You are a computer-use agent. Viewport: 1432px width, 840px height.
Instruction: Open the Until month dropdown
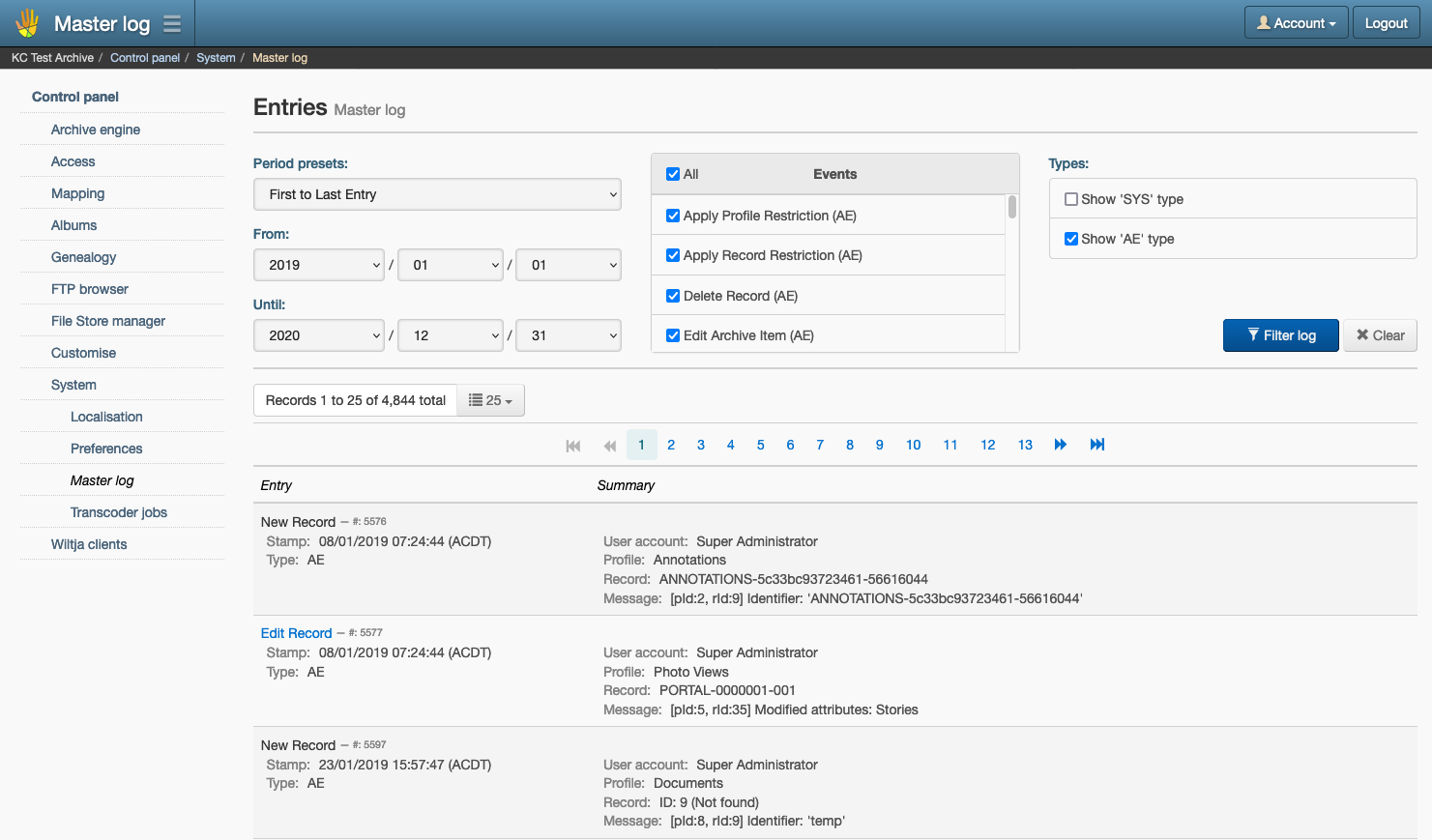pyautogui.click(x=451, y=335)
